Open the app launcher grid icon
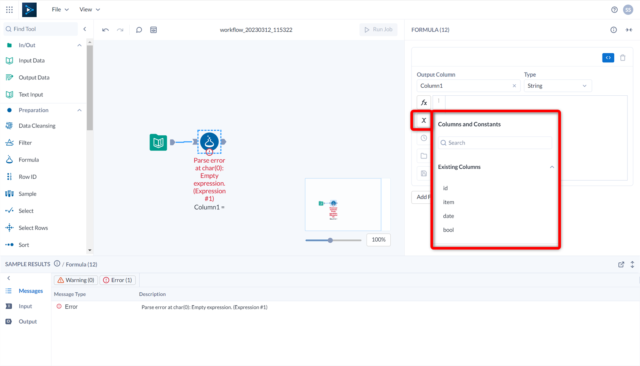 tap(9, 9)
